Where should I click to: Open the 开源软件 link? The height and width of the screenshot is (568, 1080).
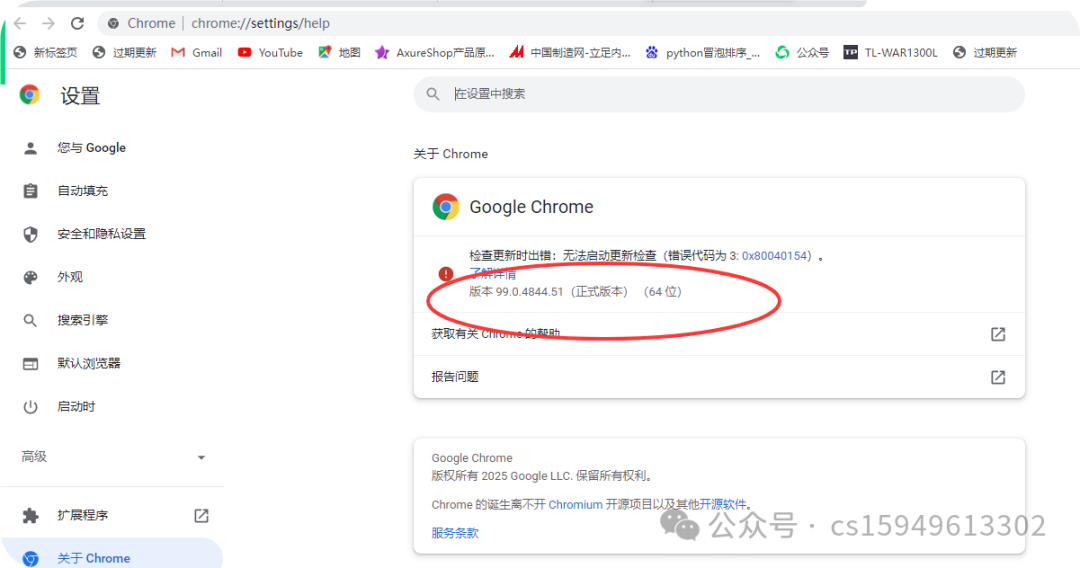coord(723,505)
